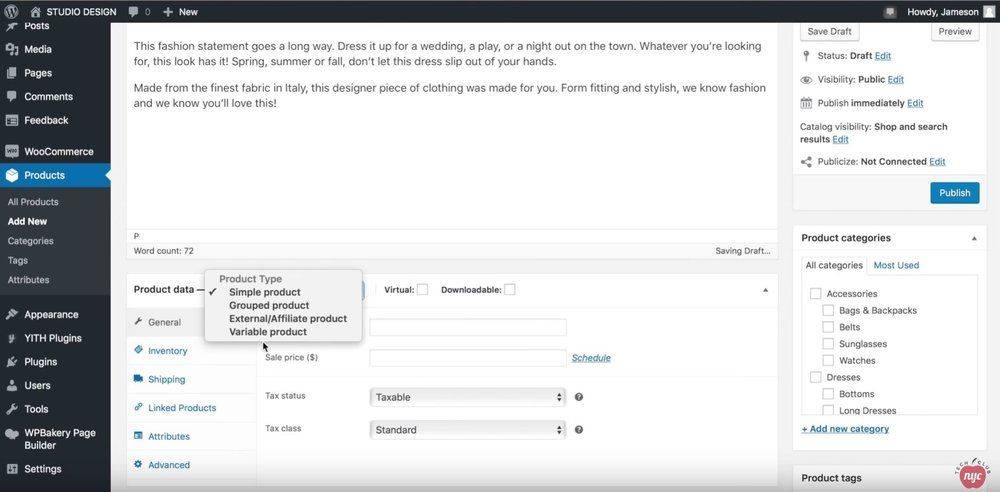Click the WooCommerce sidebar icon

tap(12, 152)
